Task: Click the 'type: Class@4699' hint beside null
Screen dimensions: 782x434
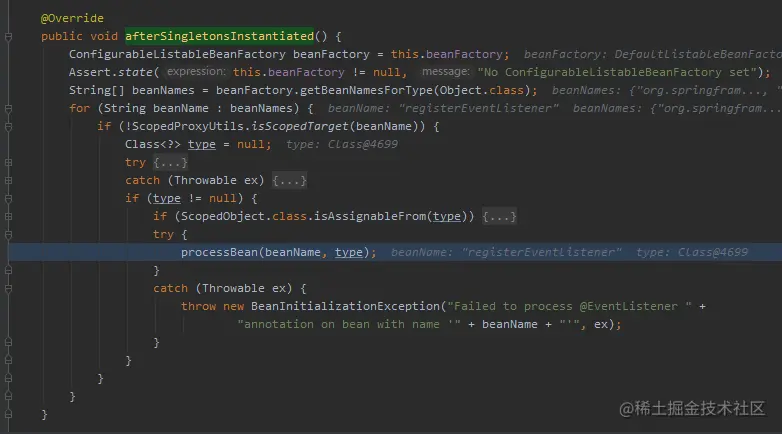Action: coord(342,145)
